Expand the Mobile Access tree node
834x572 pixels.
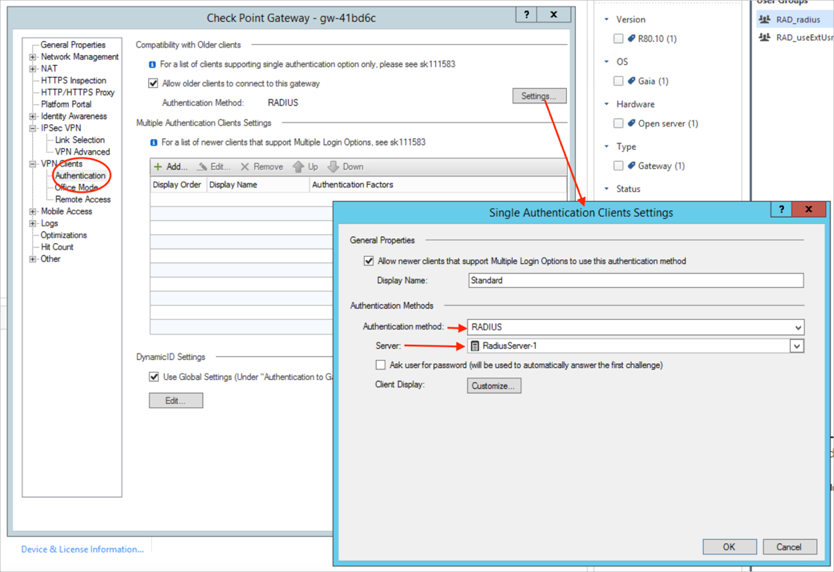(33, 212)
